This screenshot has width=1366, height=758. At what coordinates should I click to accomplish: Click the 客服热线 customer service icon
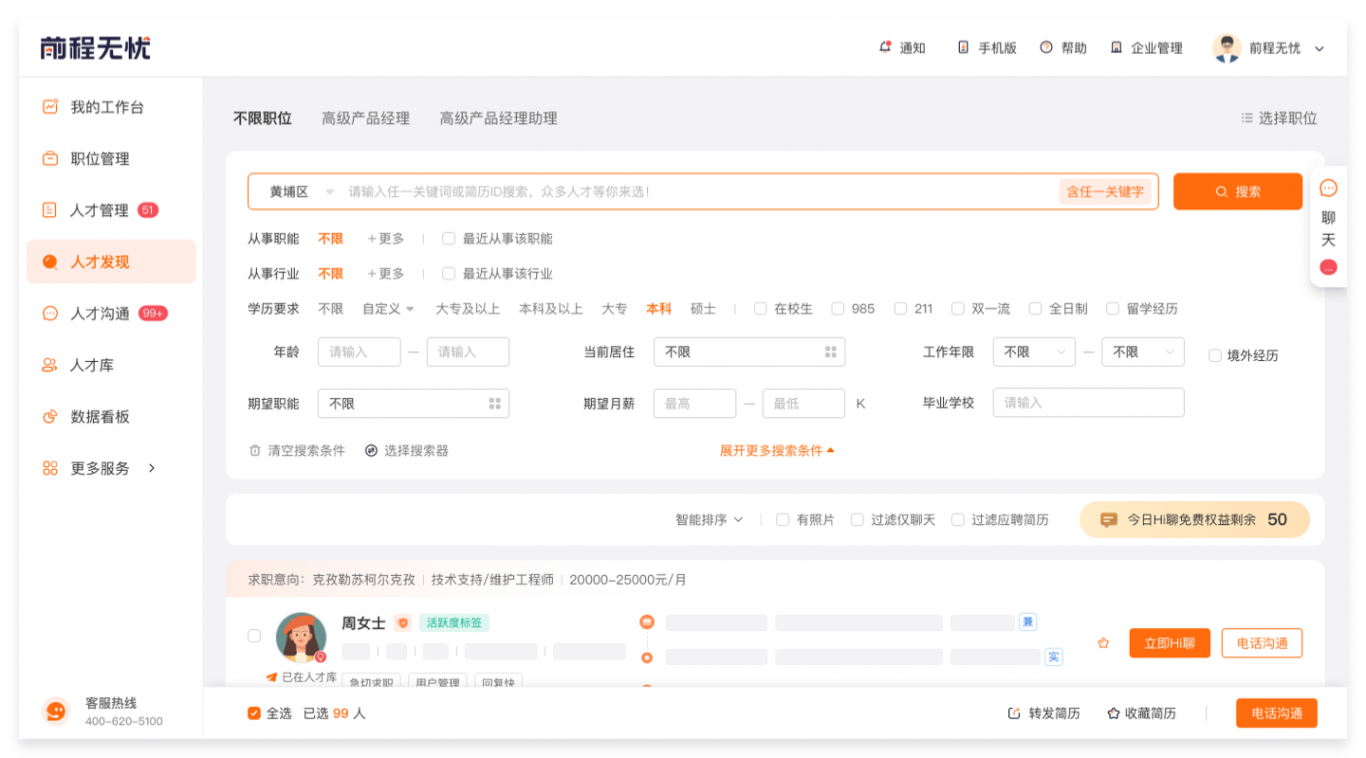pyautogui.click(x=56, y=711)
